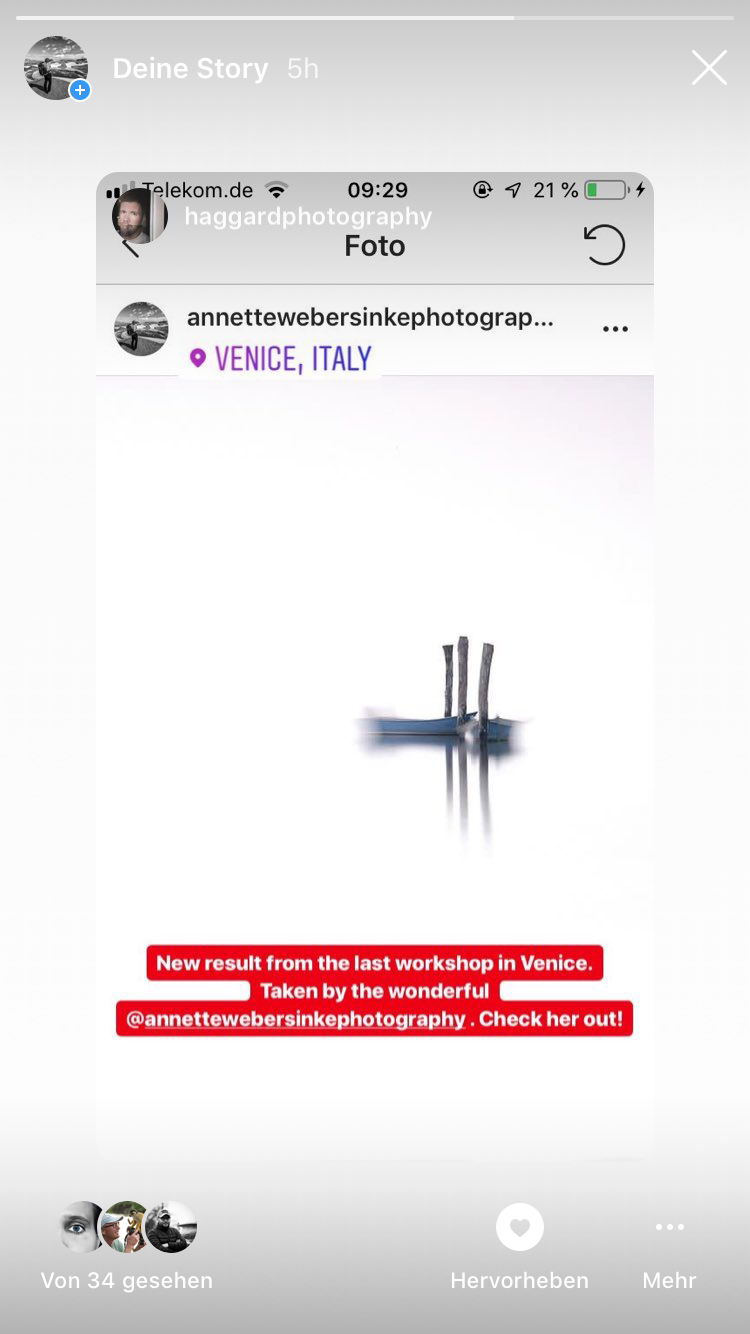Tap the post author's round avatar
The height and width of the screenshot is (1334, 750).
141,329
